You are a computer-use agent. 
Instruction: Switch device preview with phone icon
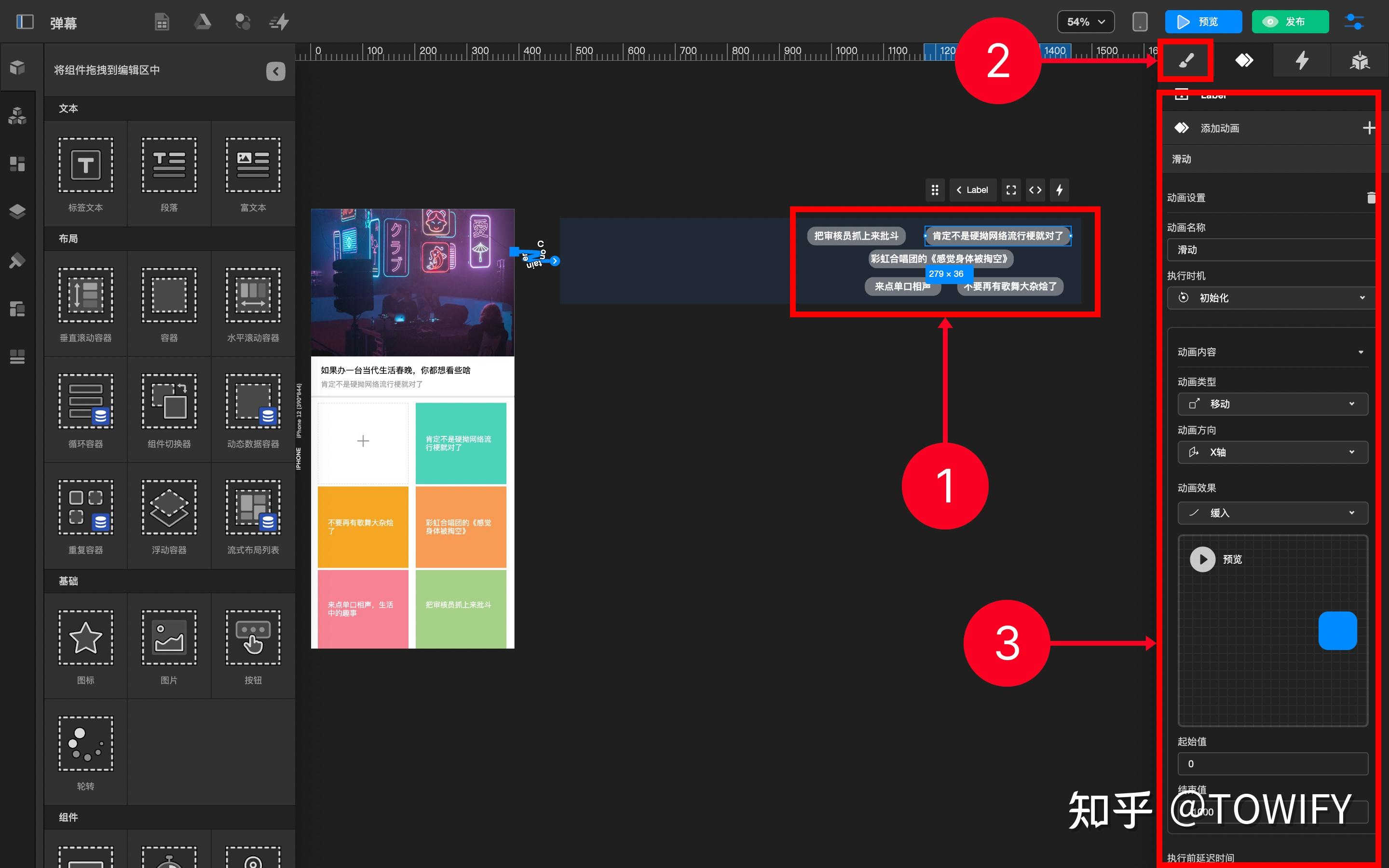click(x=1140, y=22)
